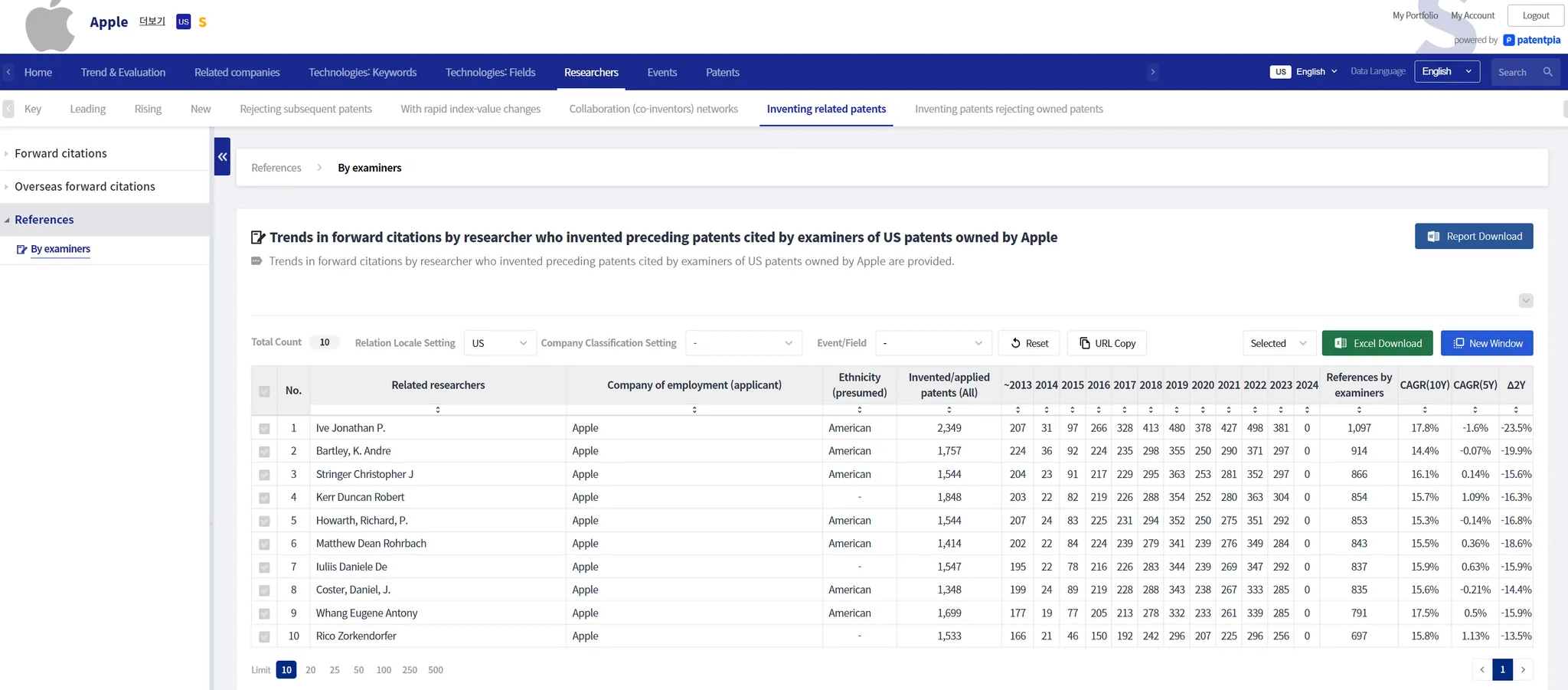The width and height of the screenshot is (1568, 690).
Task: Sort by Δ2Y column
Action: point(1516,410)
